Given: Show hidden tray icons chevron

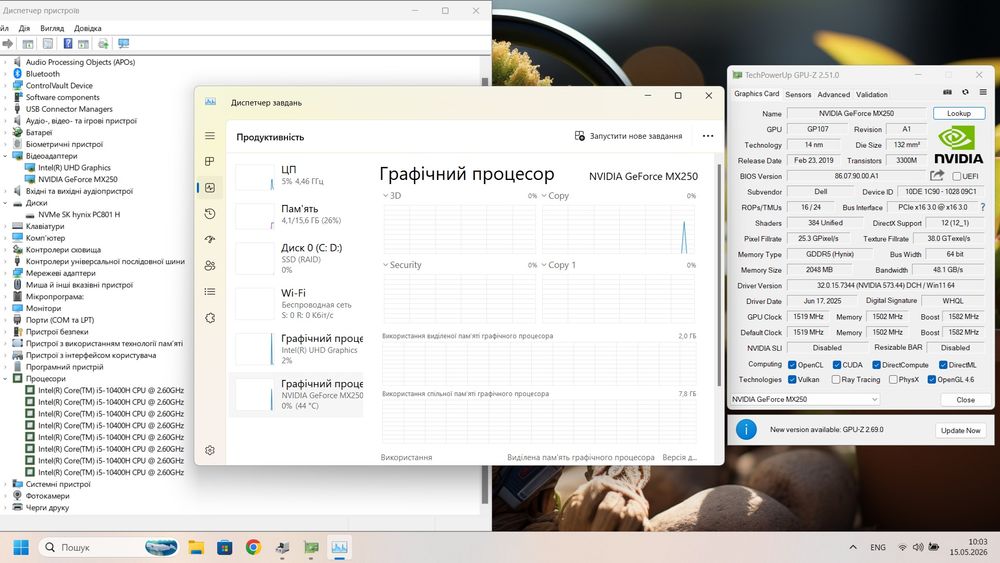Looking at the screenshot, I should click(x=853, y=547).
